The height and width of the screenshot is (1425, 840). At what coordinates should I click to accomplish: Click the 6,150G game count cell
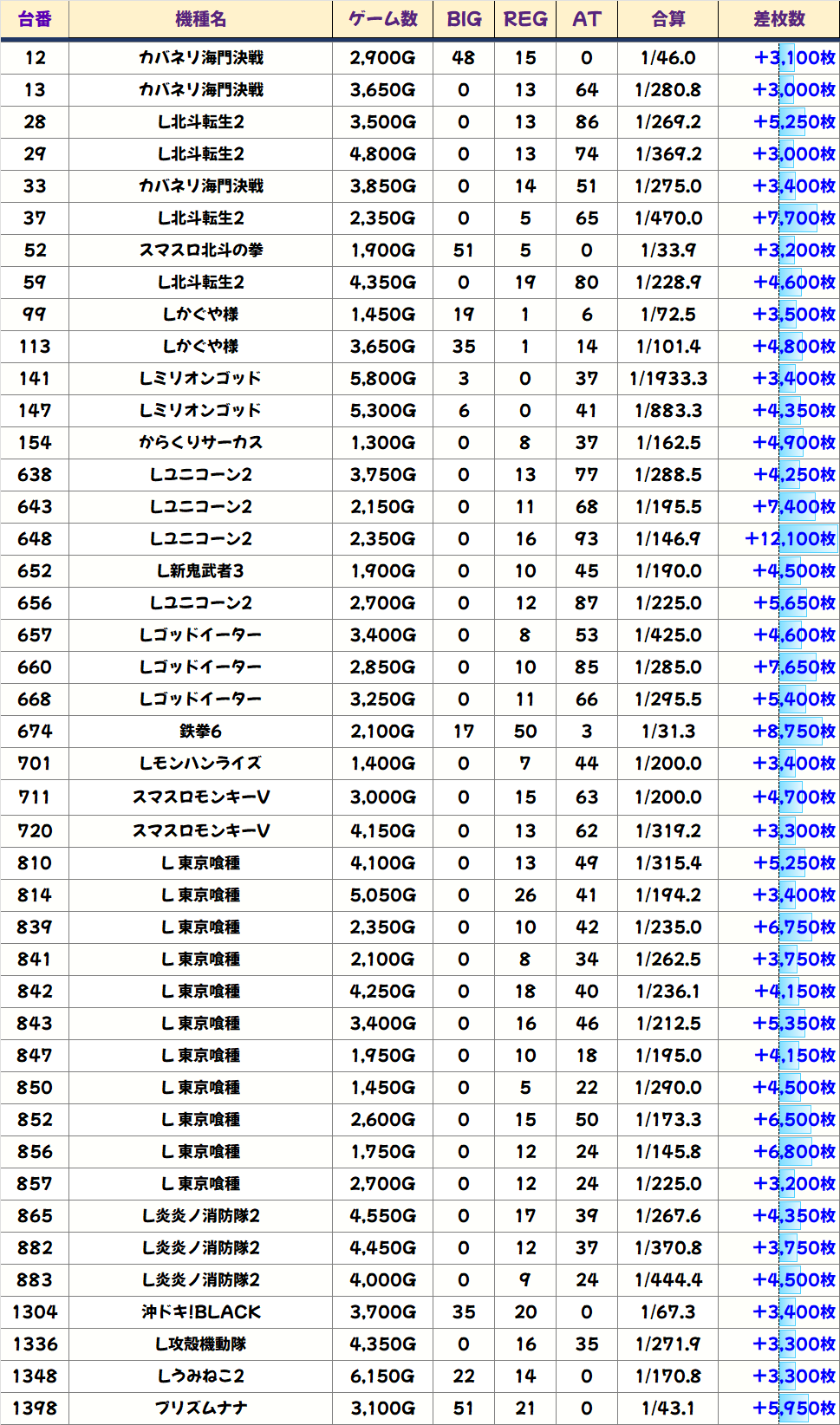pyautogui.click(x=382, y=1376)
